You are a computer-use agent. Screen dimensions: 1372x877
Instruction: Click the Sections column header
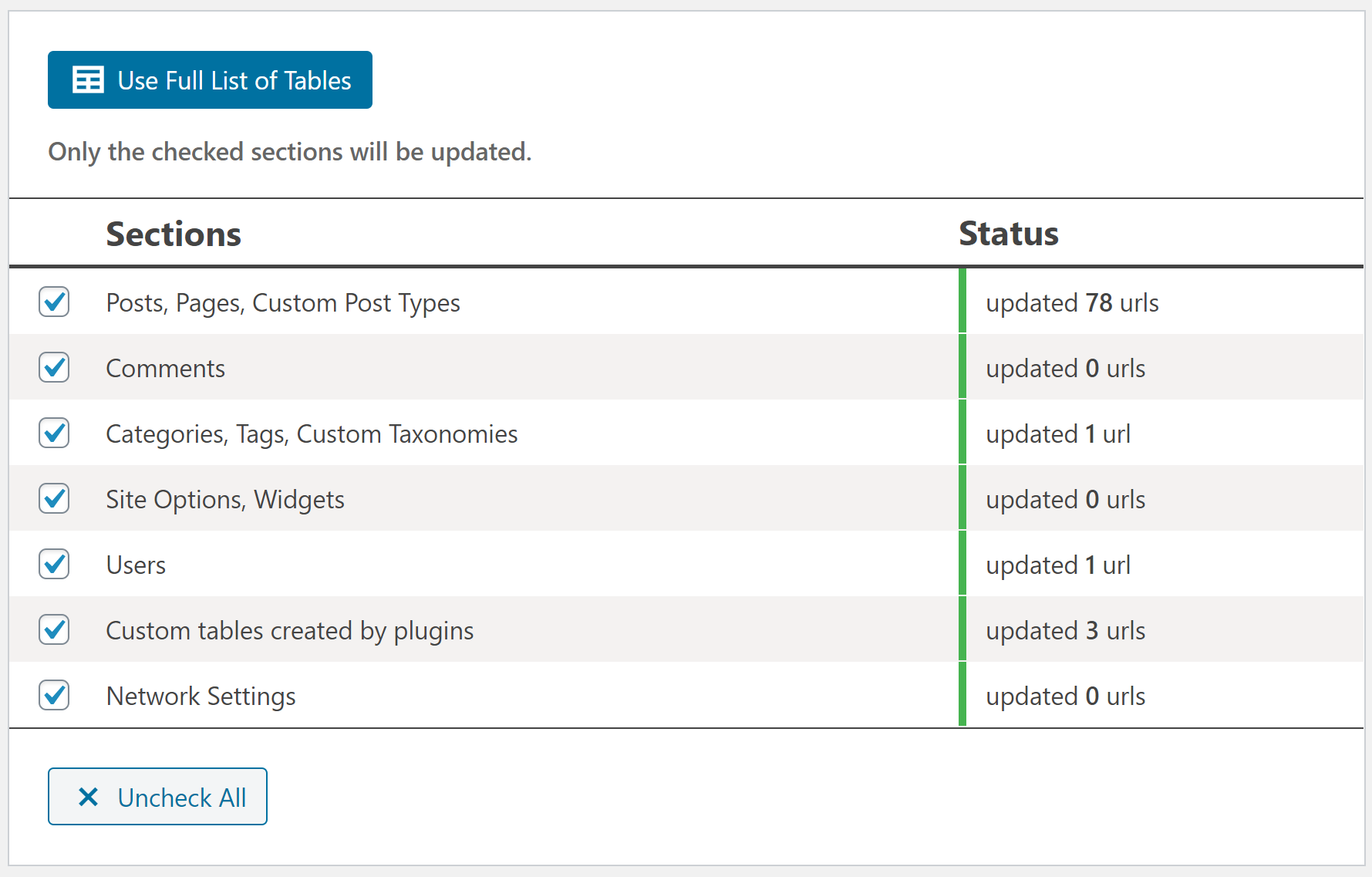[174, 234]
